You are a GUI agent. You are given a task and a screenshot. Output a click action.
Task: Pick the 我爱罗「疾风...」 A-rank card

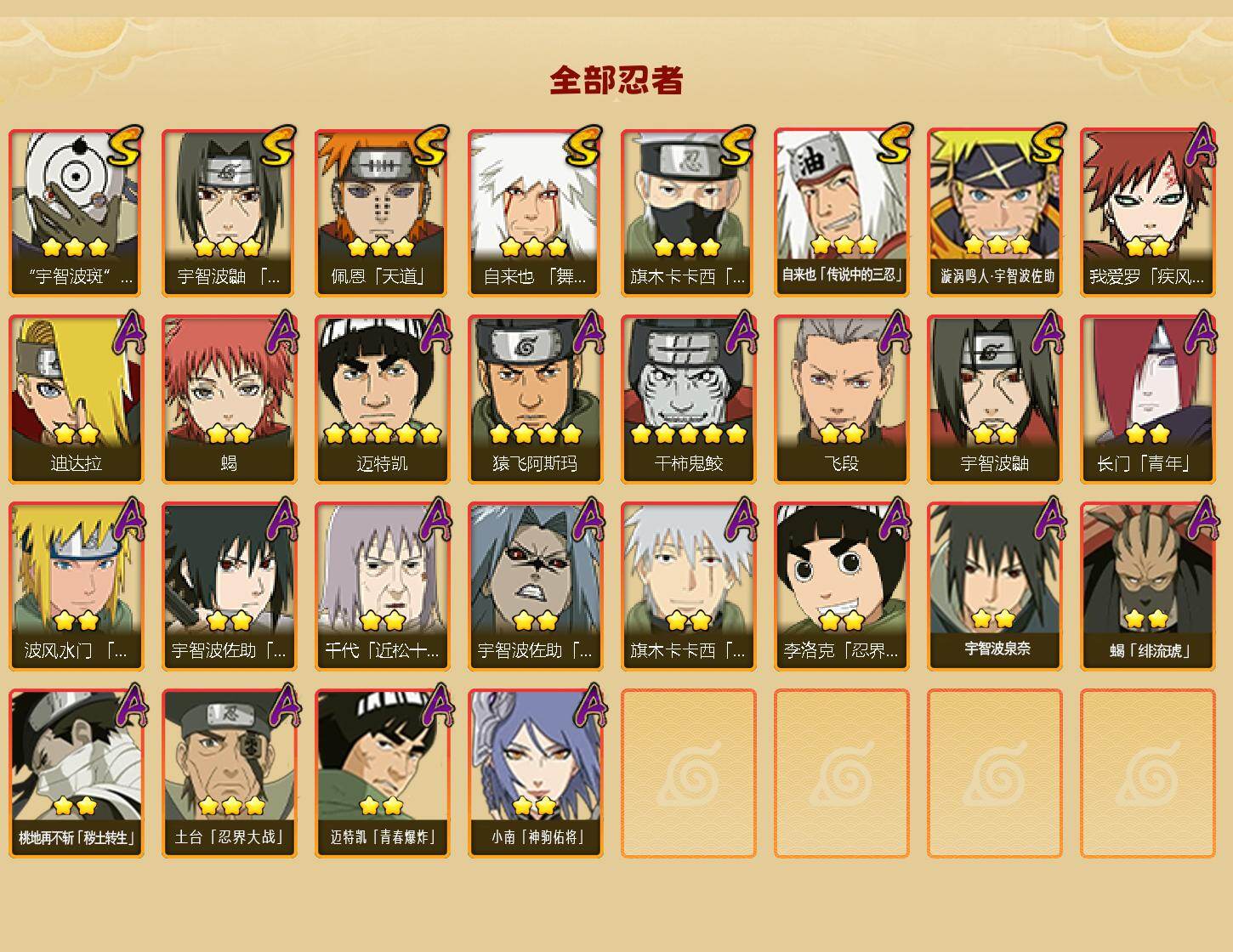[1148, 212]
